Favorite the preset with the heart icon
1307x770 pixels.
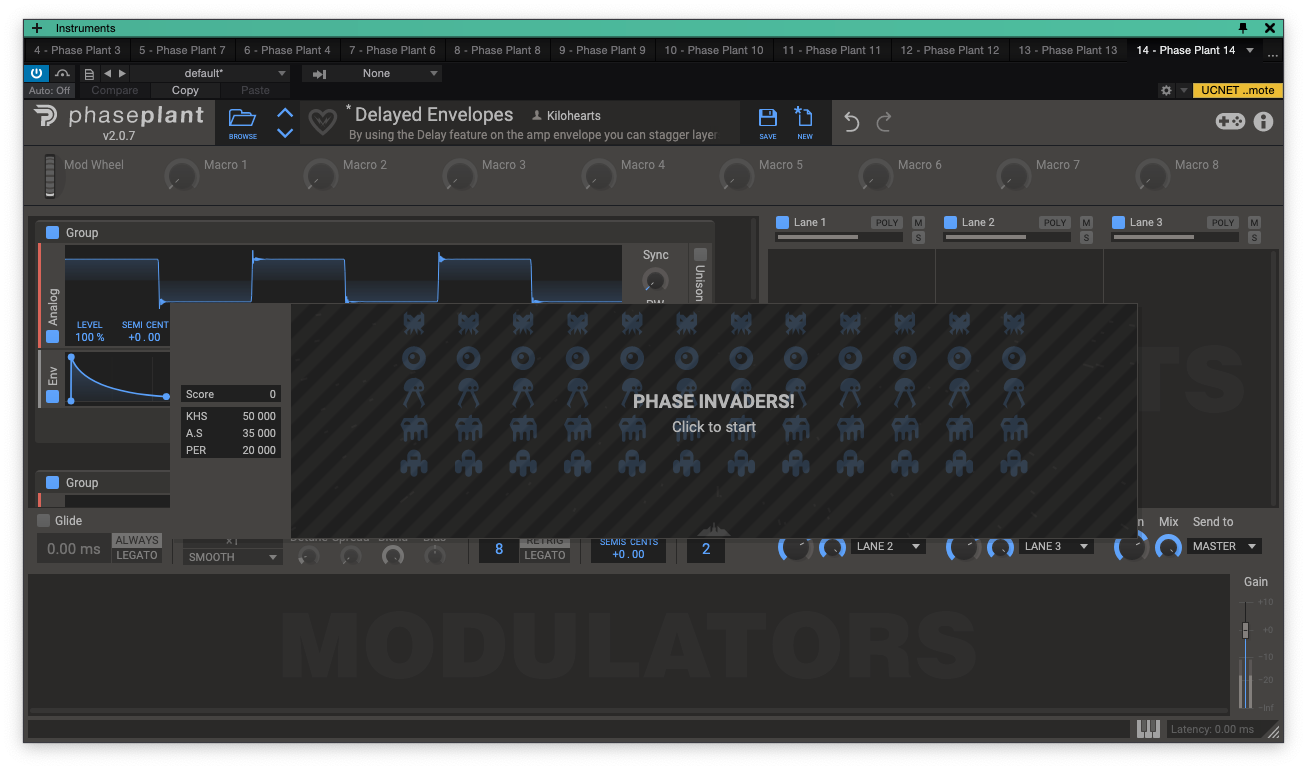(322, 122)
